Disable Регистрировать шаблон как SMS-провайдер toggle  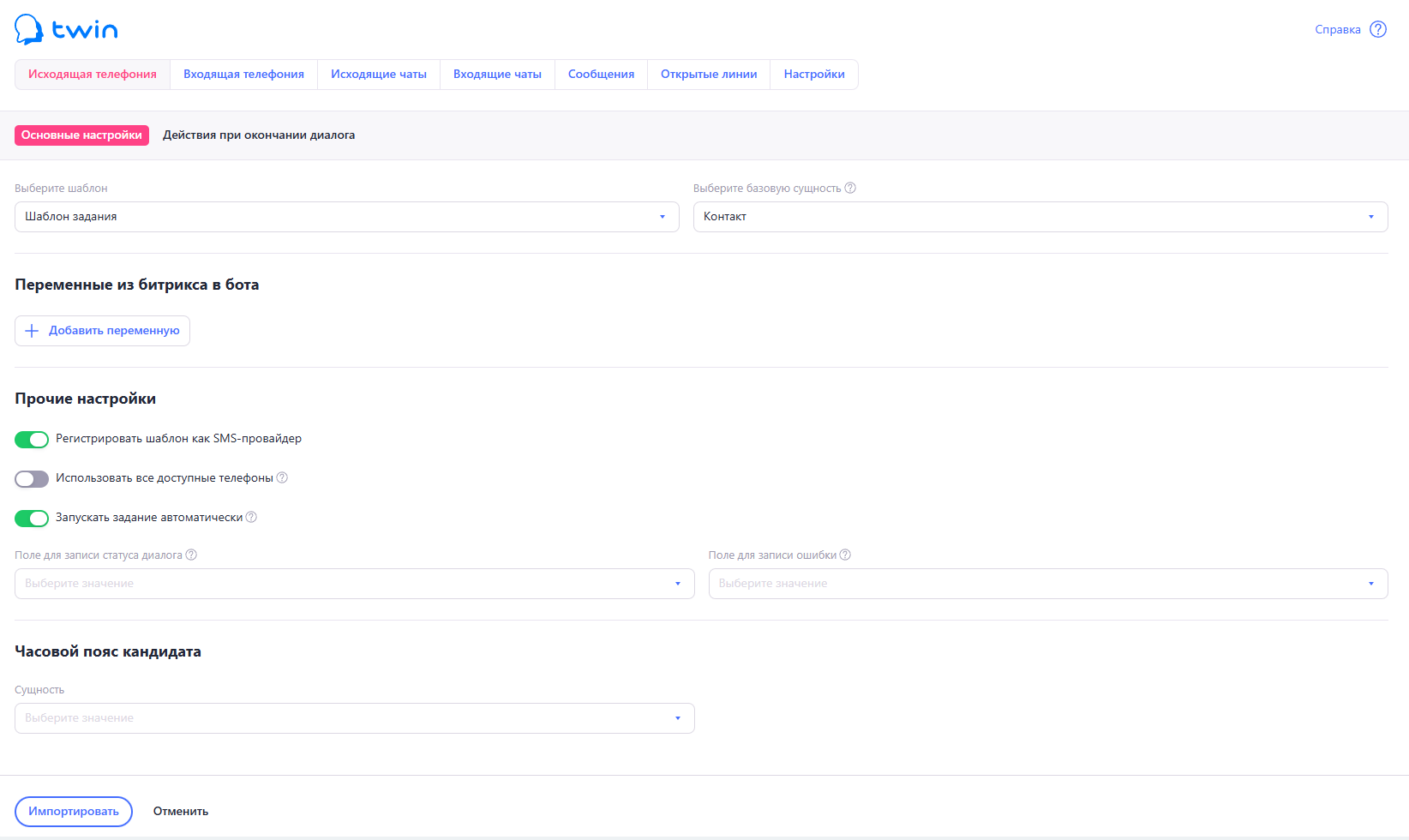(32, 440)
